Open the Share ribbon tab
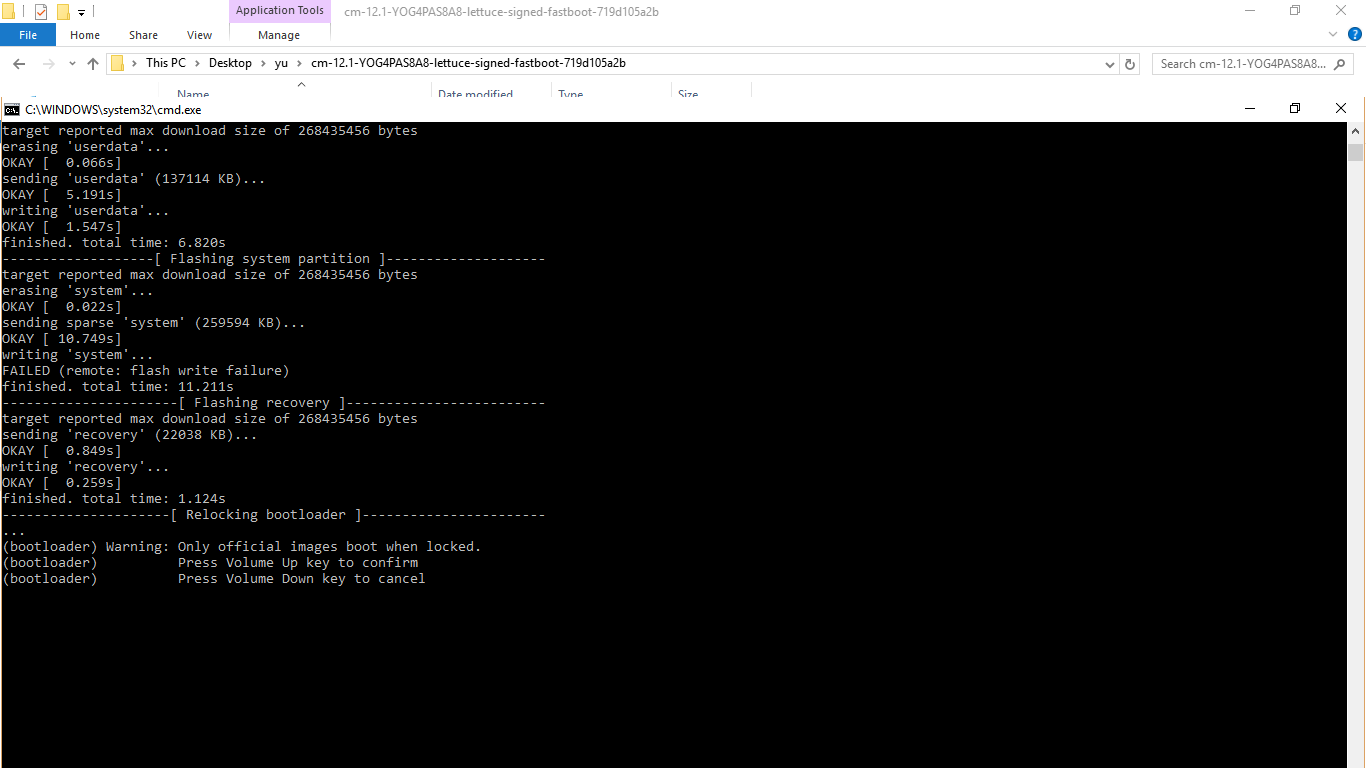Screen dimensions: 1366x768 143,35
